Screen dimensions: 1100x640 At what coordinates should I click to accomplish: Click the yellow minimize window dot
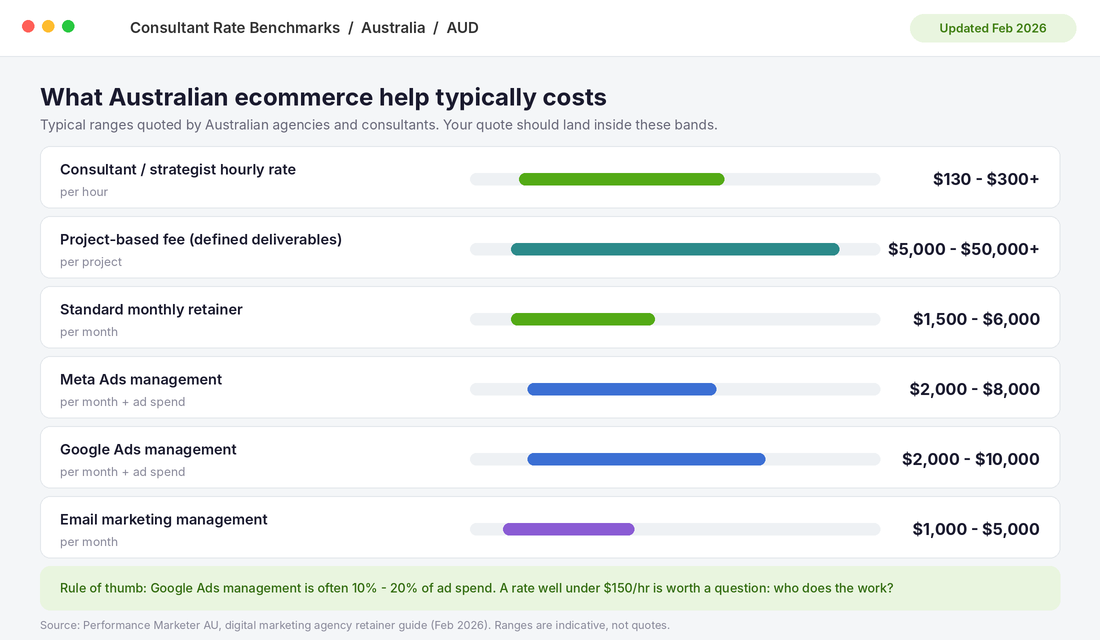click(x=48, y=27)
